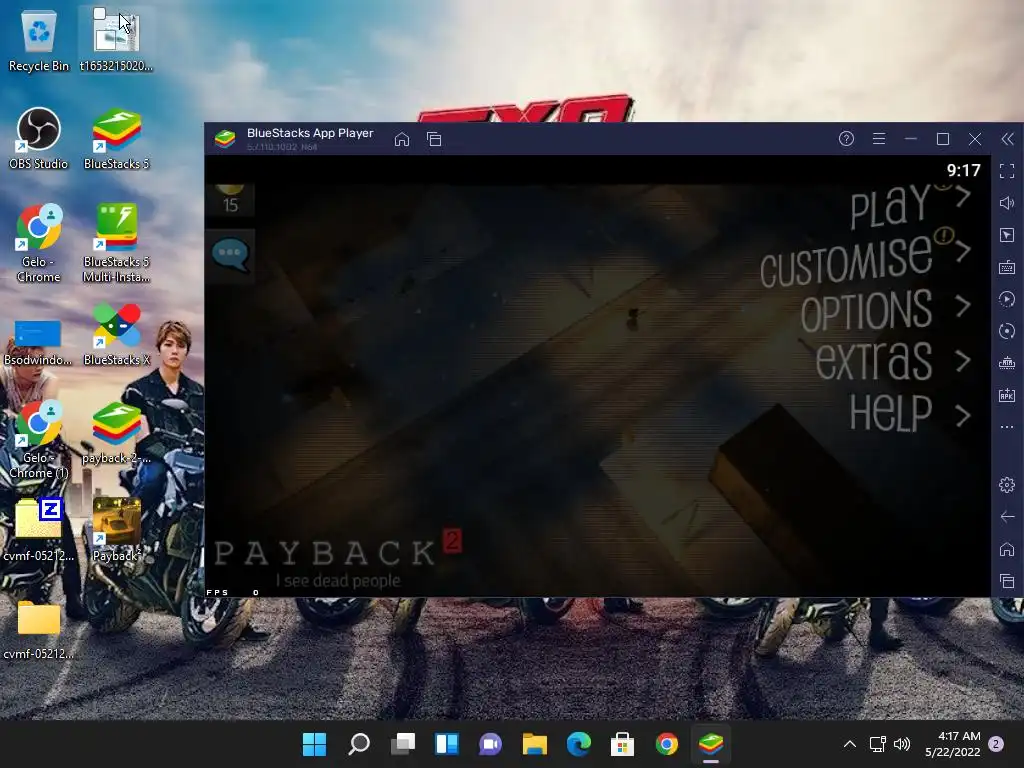Click the arrow beside EXTRAS
The image size is (1024, 768).
click(x=963, y=360)
